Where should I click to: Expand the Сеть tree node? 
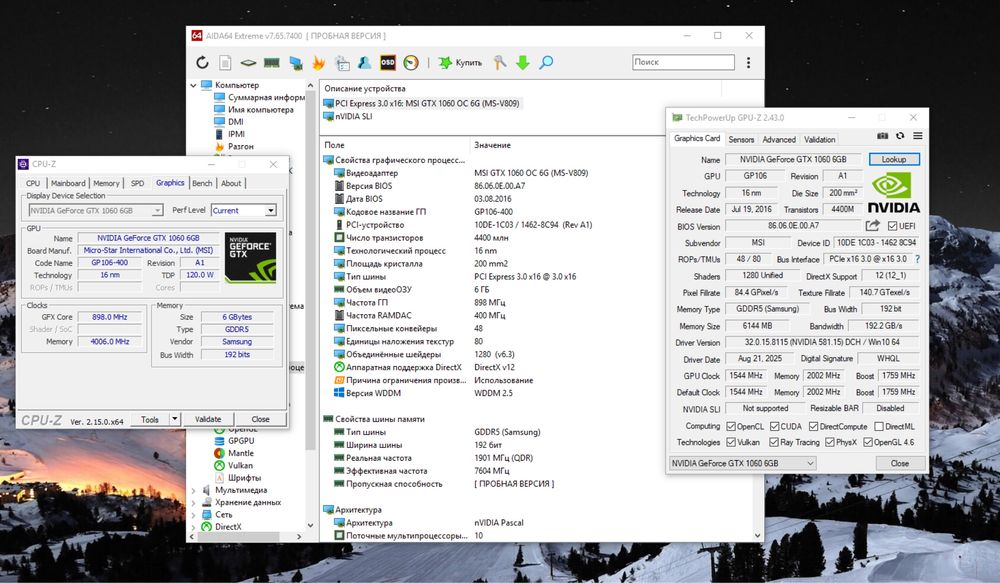click(x=194, y=515)
